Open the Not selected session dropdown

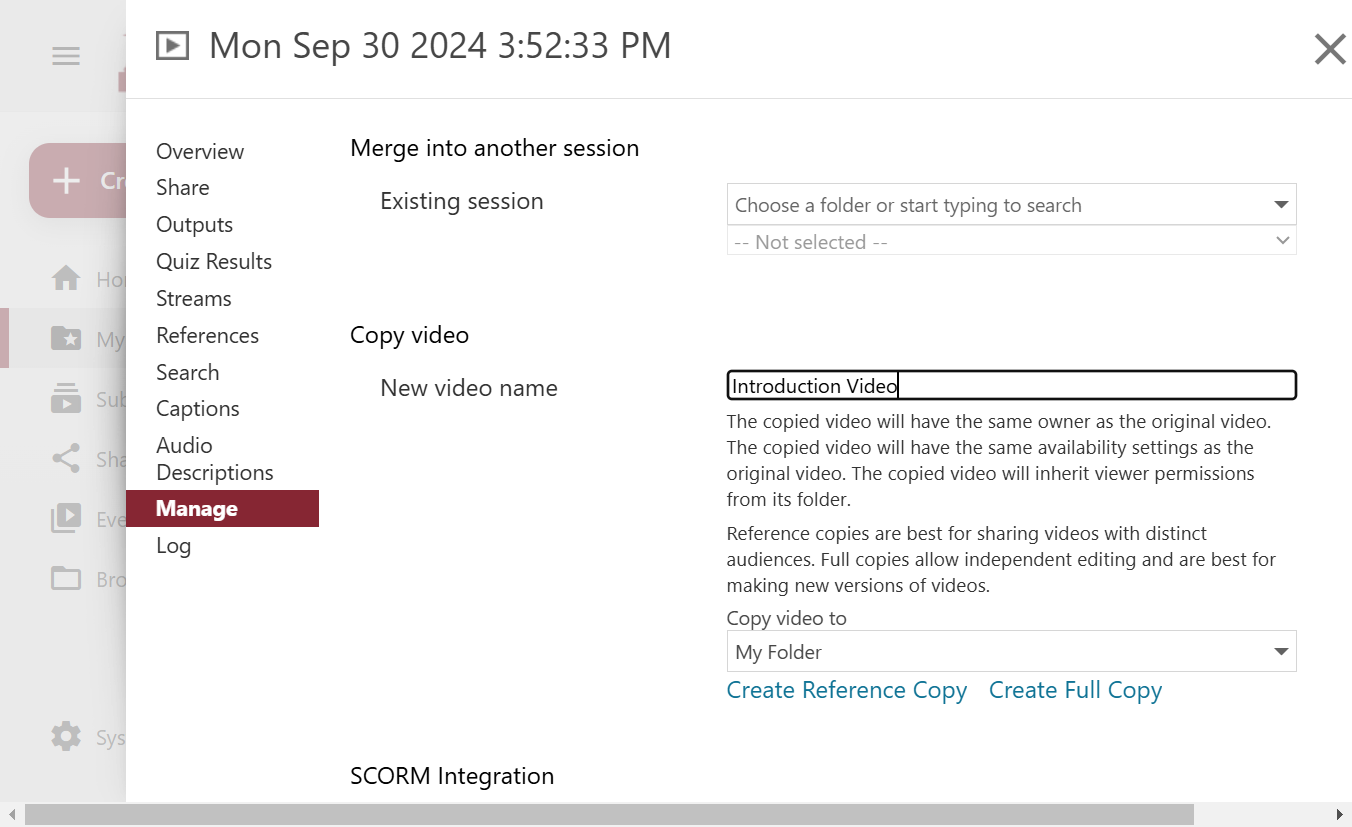coord(1011,241)
